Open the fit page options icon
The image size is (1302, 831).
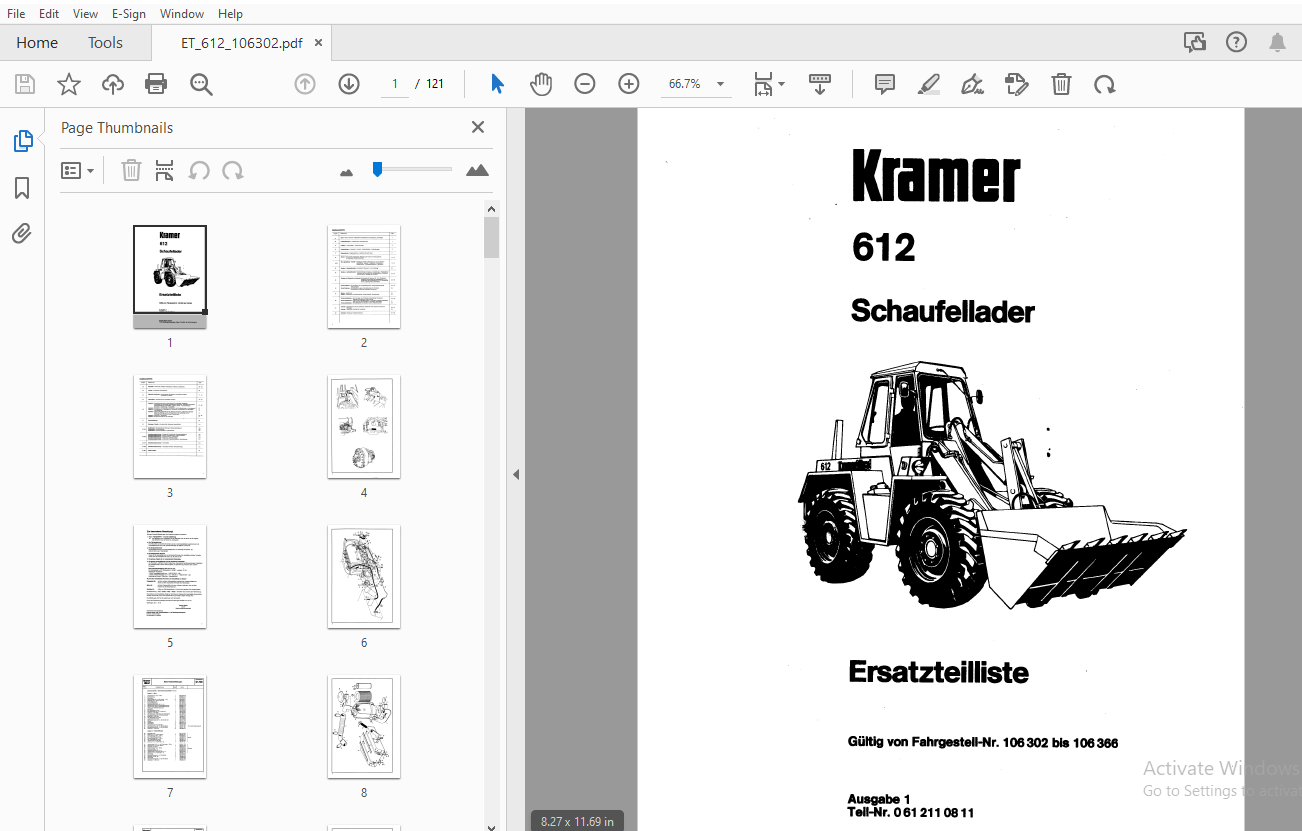coord(768,84)
